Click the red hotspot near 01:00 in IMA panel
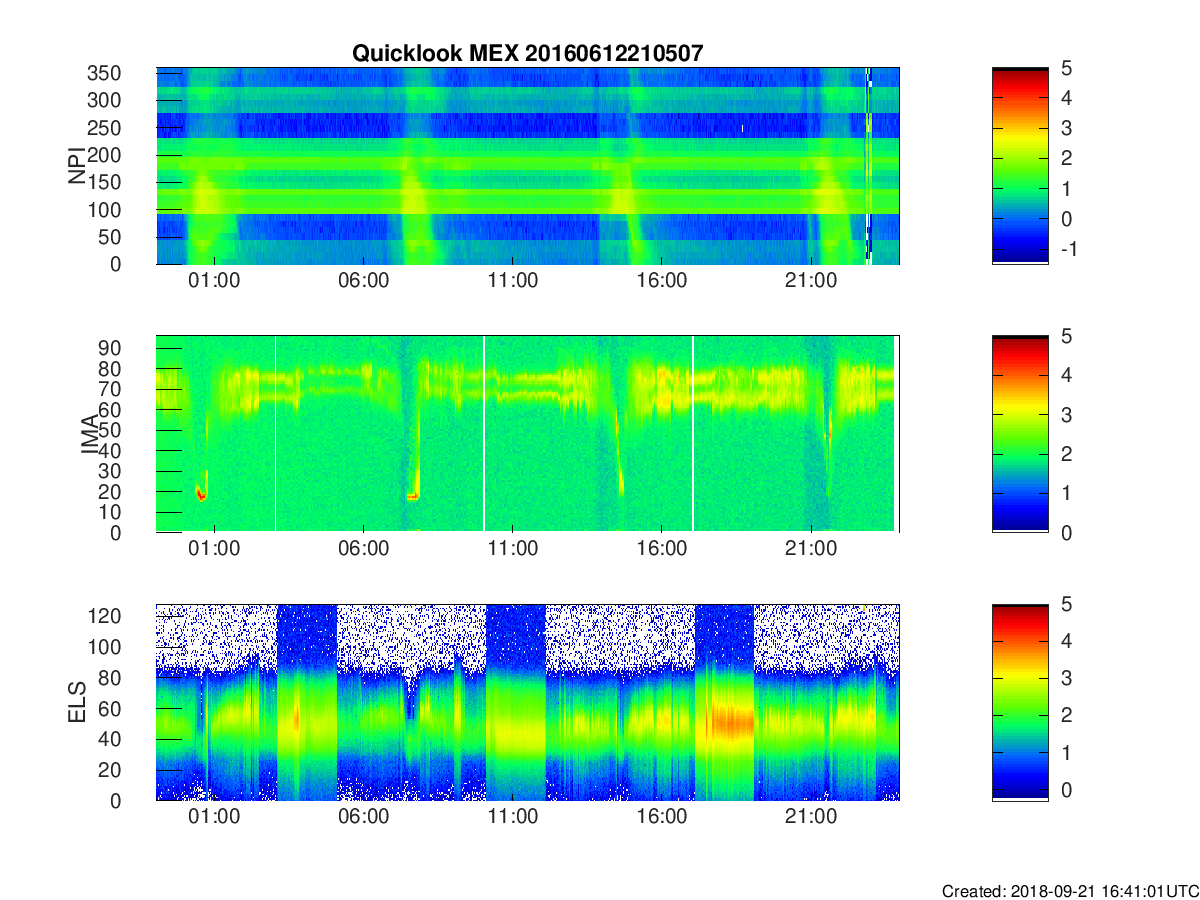1200x900 pixels. [201, 492]
